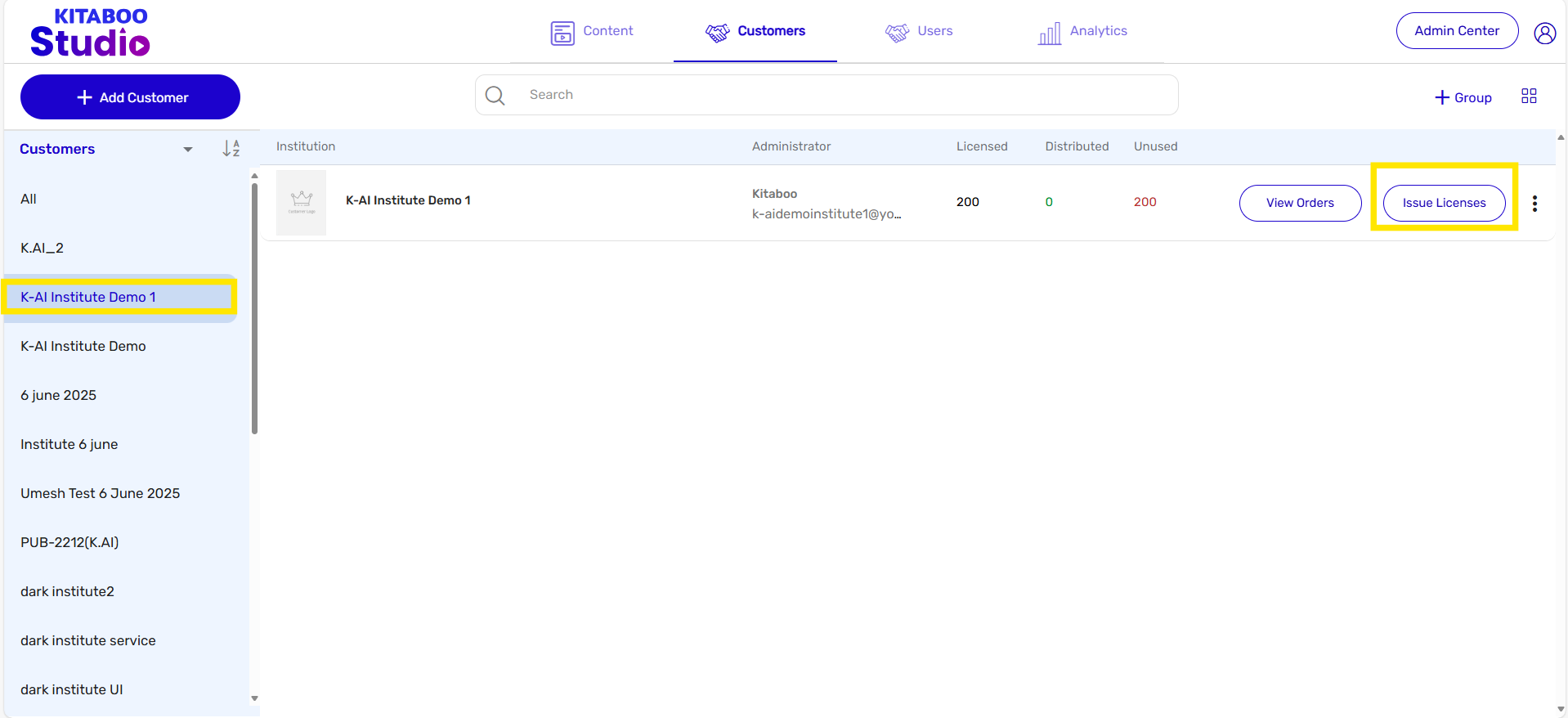The image size is (1568, 718).
Task: Click the Issue Licenses button
Action: point(1444,203)
